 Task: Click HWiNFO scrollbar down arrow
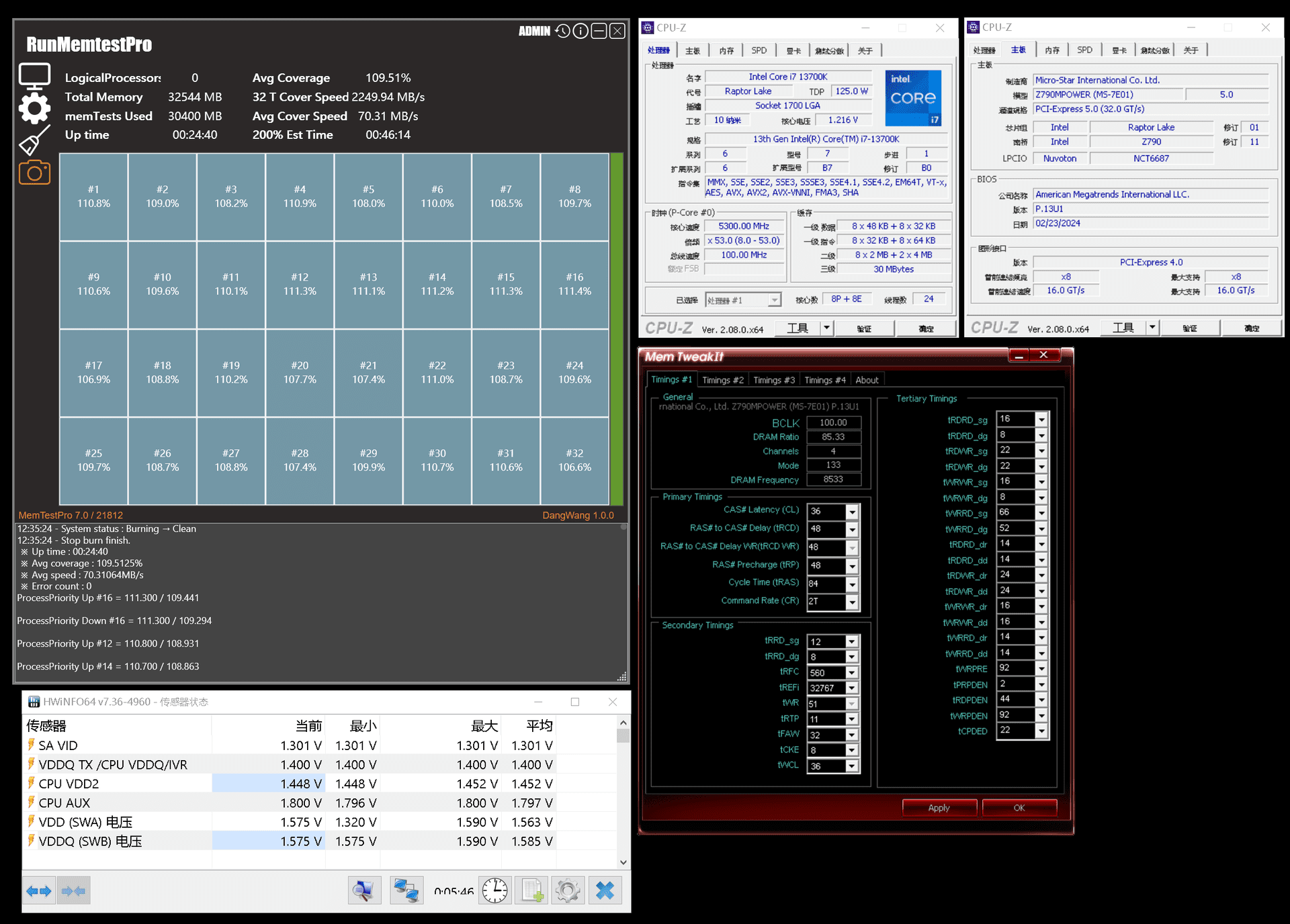click(x=623, y=862)
